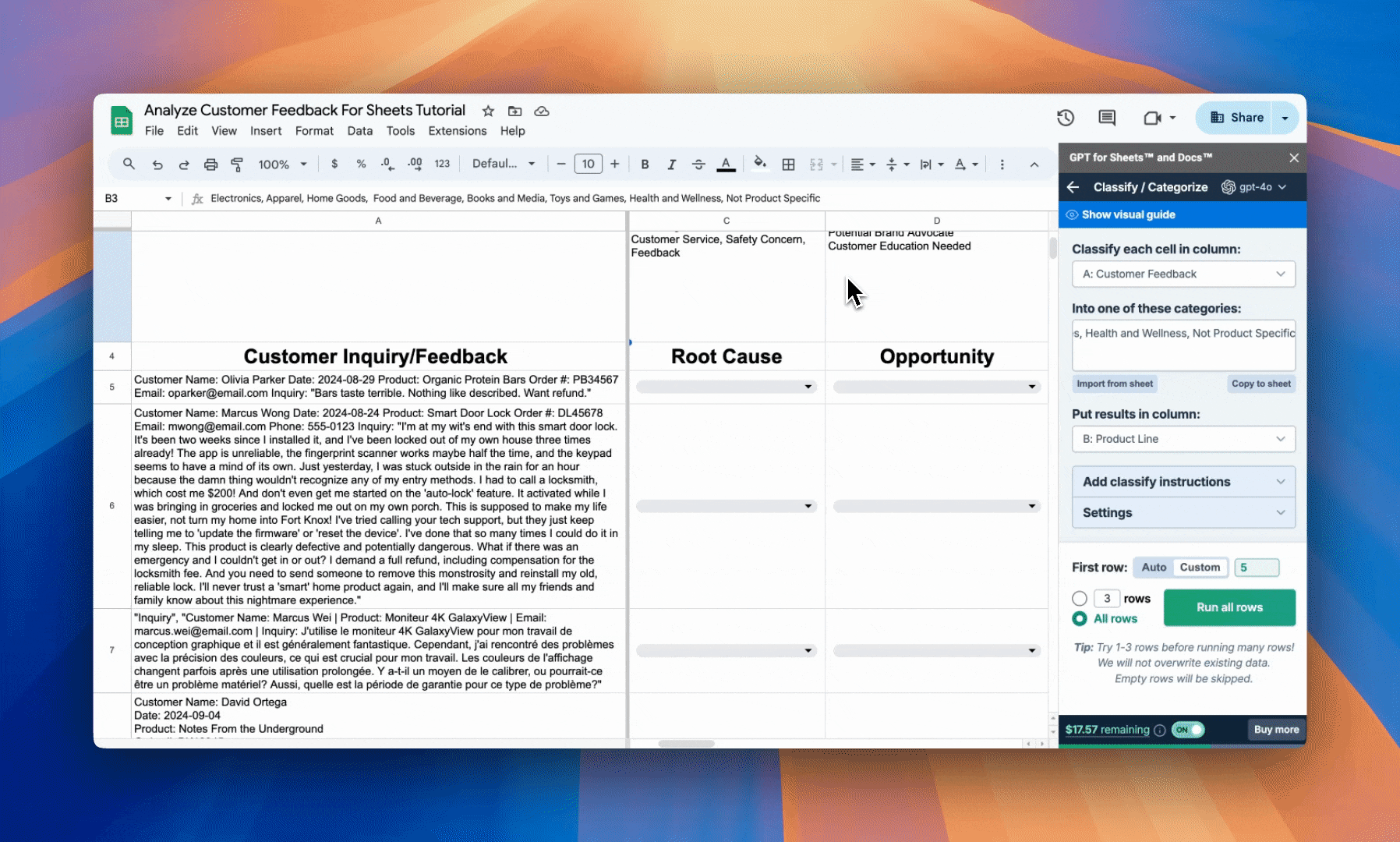Collapse the menus with caret icon
Viewport: 1400px width, 842px height.
1034,165
